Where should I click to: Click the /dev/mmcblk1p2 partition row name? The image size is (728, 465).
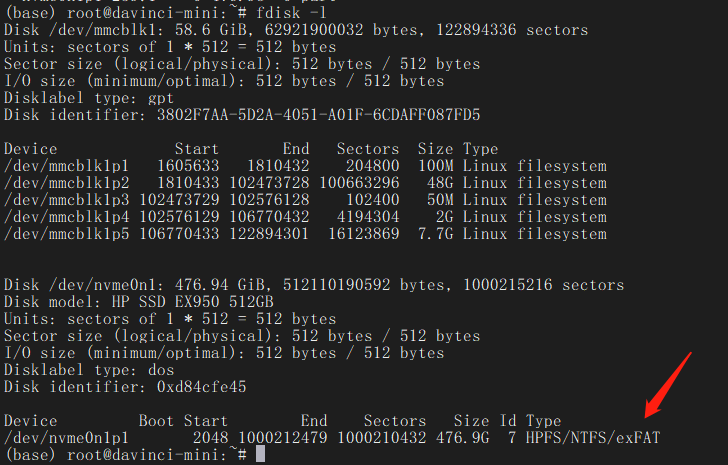[68, 183]
